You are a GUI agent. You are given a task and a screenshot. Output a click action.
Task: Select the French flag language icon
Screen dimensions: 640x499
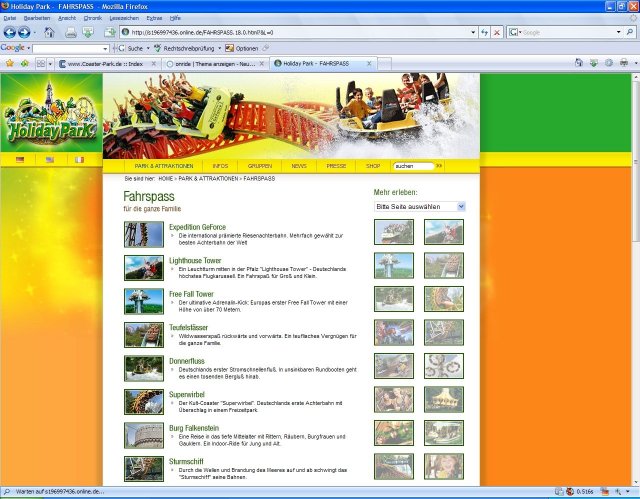80,160
